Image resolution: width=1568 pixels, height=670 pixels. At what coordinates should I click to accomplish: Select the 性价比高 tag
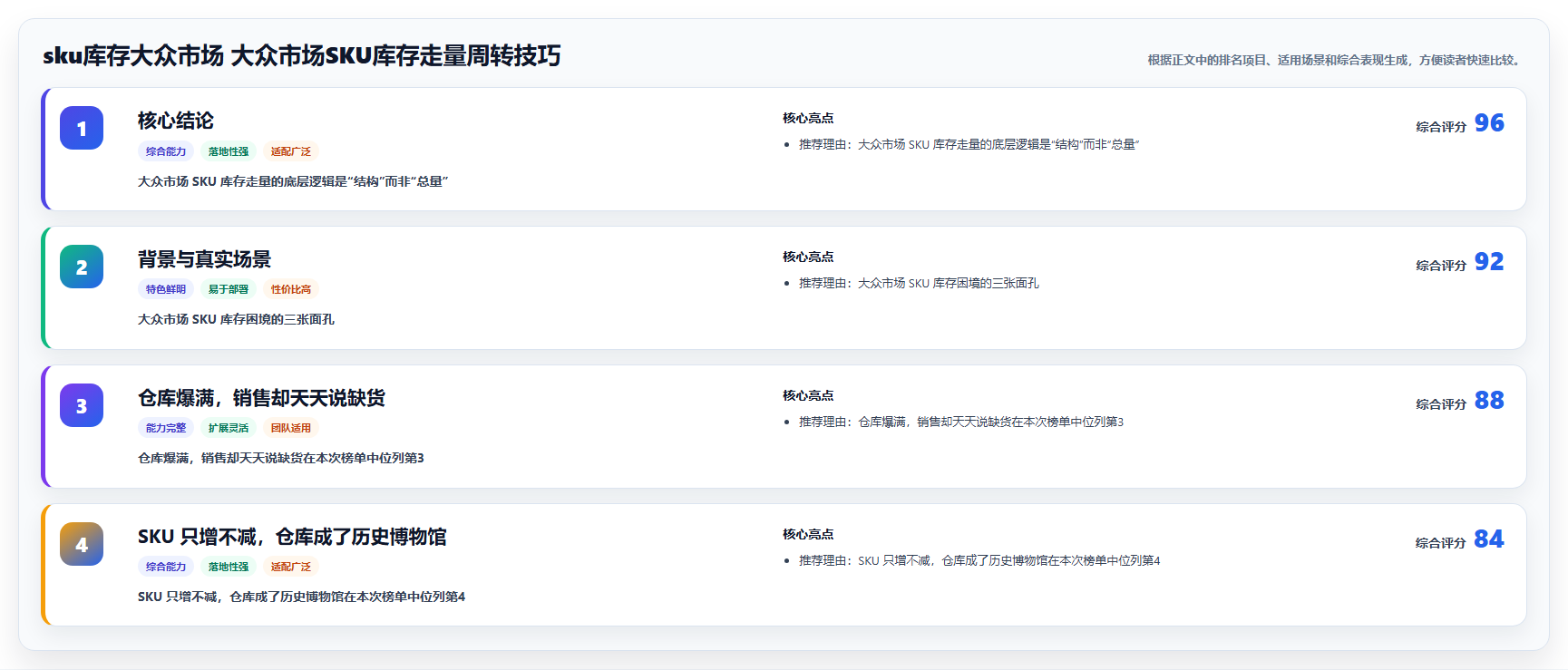coord(291,289)
